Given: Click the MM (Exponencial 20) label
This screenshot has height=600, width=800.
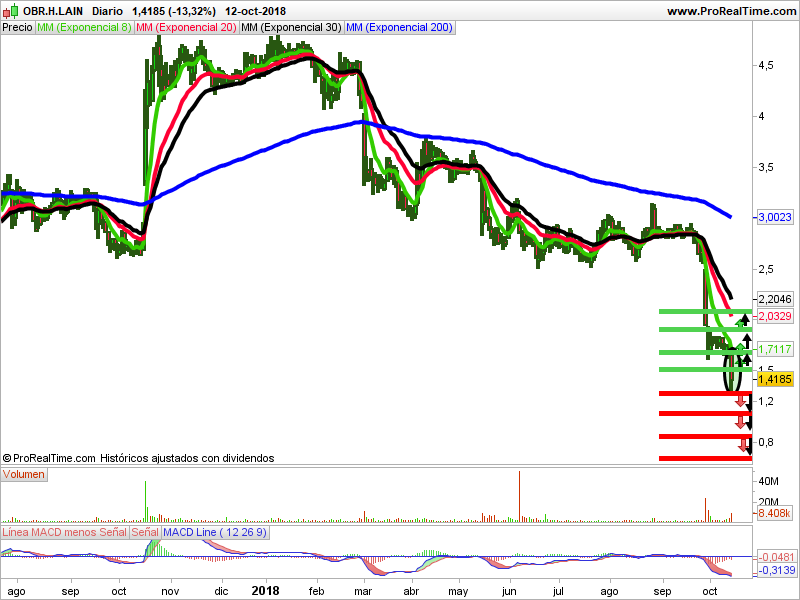Looking at the screenshot, I should pos(187,28).
